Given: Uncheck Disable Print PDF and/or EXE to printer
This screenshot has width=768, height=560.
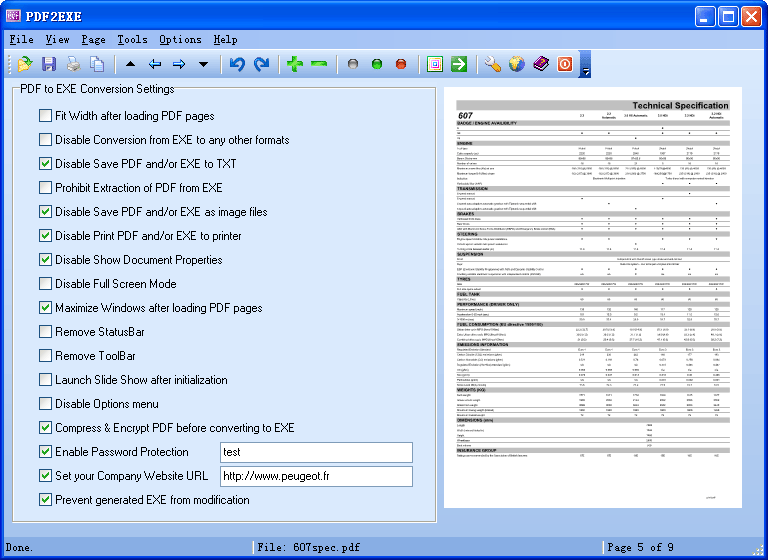Looking at the screenshot, I should point(45,236).
